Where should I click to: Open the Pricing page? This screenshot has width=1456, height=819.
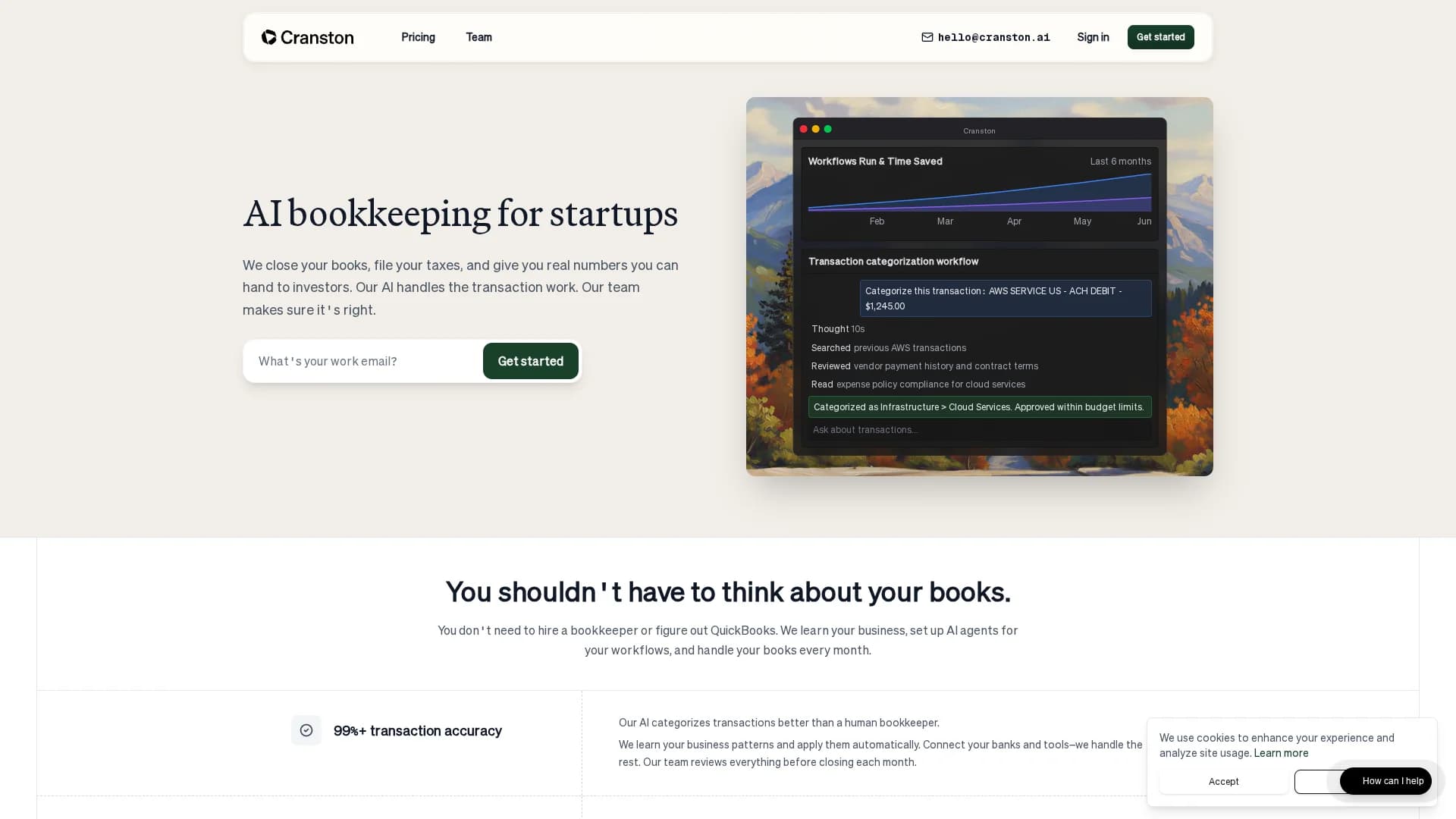click(x=418, y=37)
